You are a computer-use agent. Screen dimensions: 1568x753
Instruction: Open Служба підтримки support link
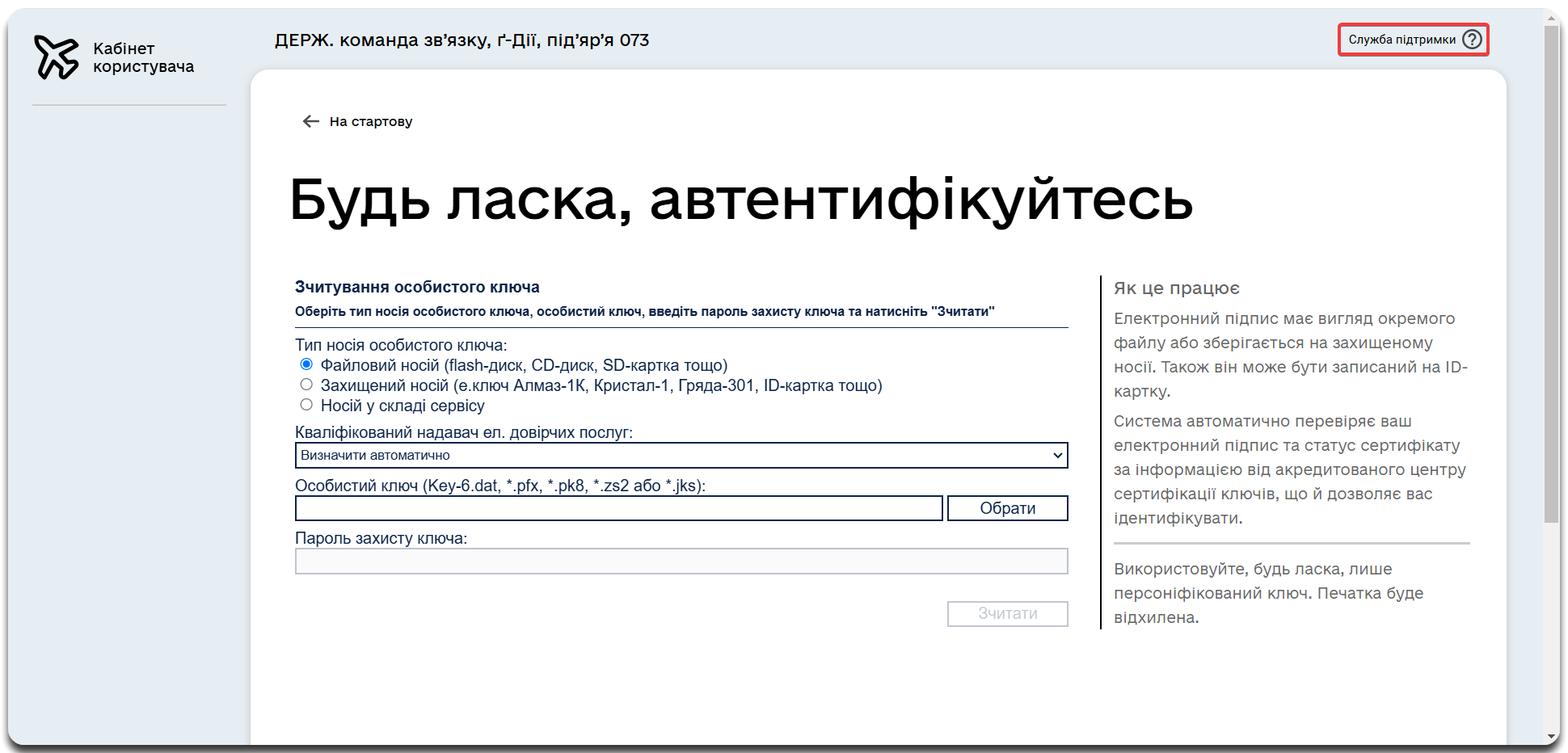tap(1413, 40)
